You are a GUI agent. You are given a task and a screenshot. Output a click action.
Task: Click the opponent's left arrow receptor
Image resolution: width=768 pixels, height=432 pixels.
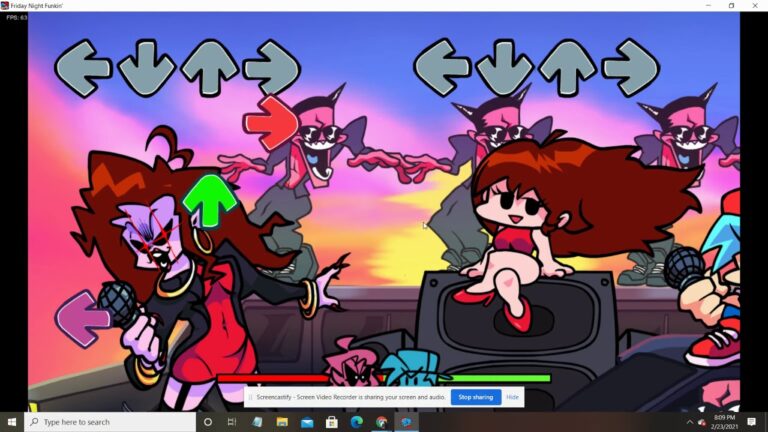pos(83,68)
